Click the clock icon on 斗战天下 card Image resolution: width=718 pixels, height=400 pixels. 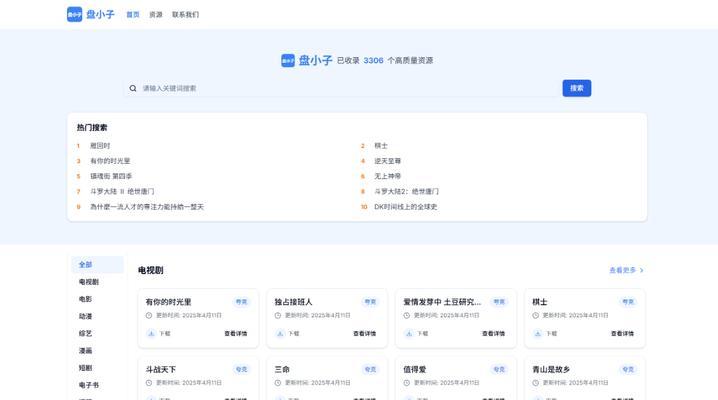point(149,383)
